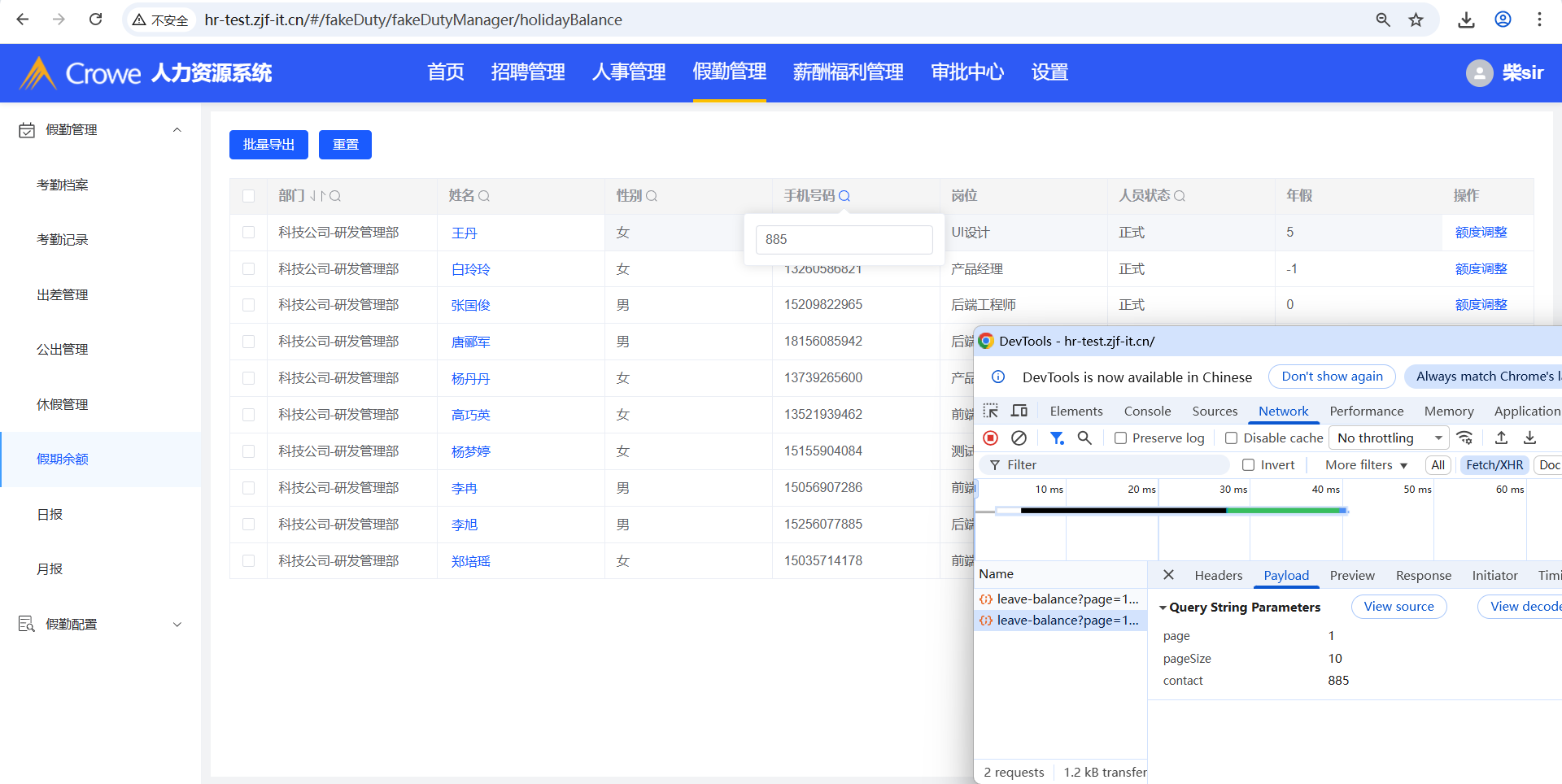Click the clear network log icon

point(1019,438)
